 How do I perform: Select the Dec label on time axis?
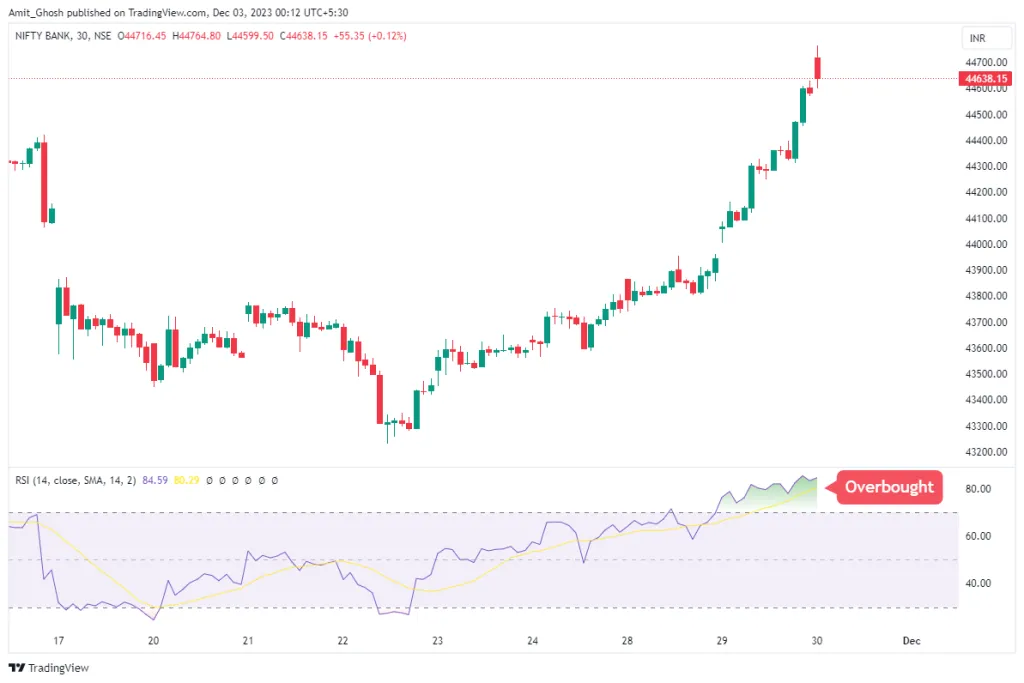[911, 641]
